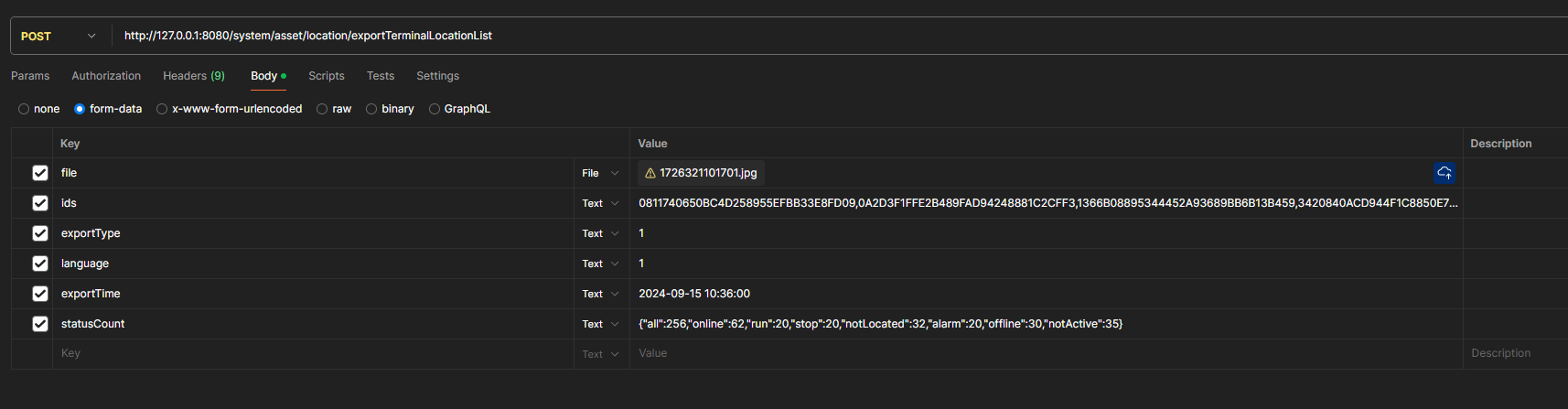Choose the x-www-form-urlencoded radio button

pos(162,109)
